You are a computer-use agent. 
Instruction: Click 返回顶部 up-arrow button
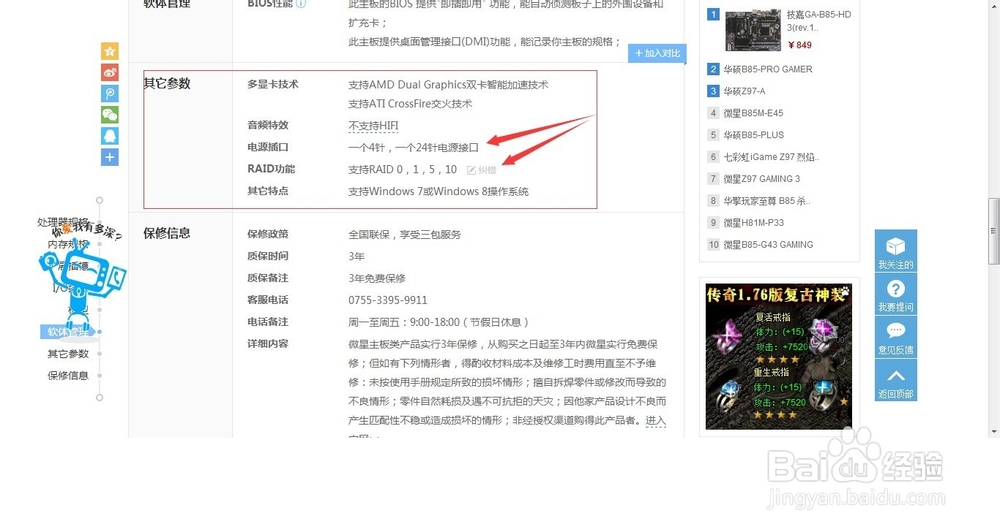tap(895, 380)
